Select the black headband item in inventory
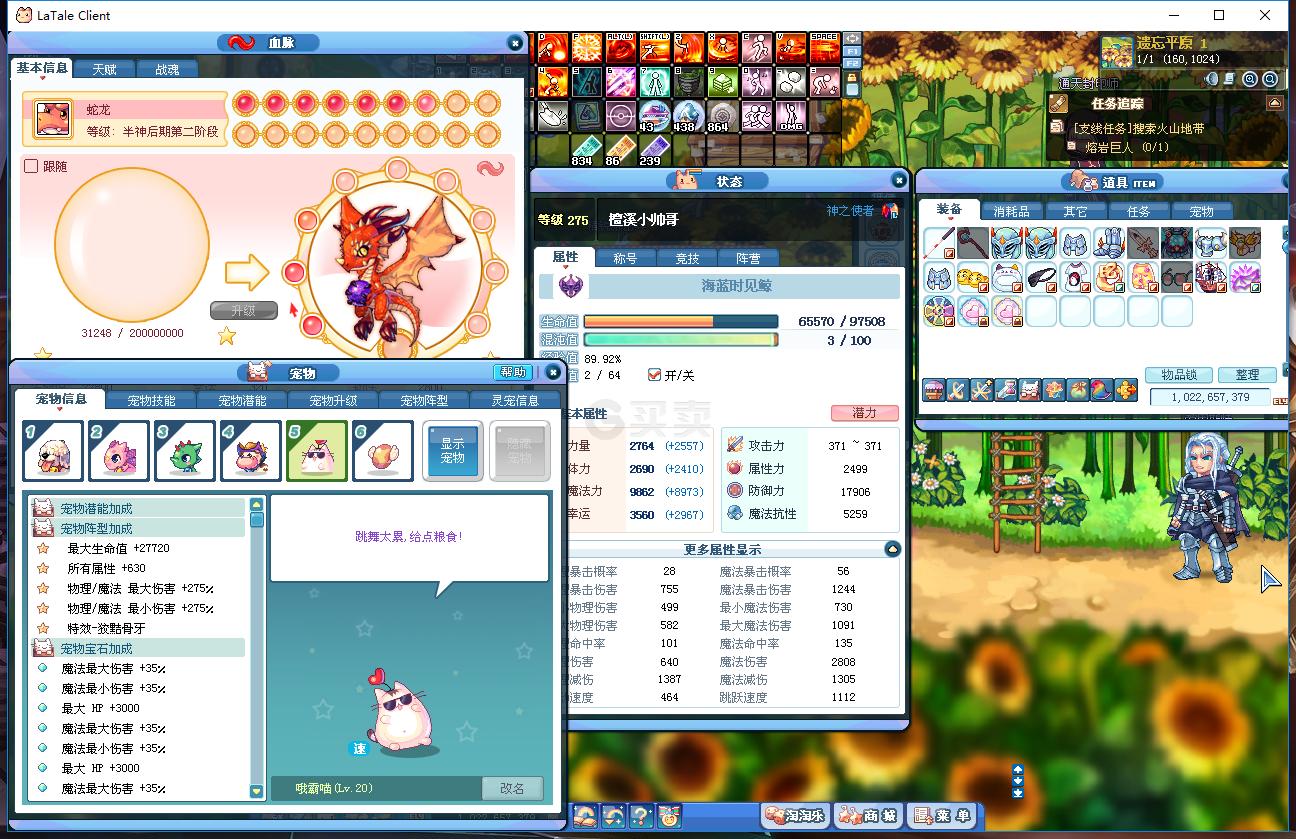 coord(1041,277)
